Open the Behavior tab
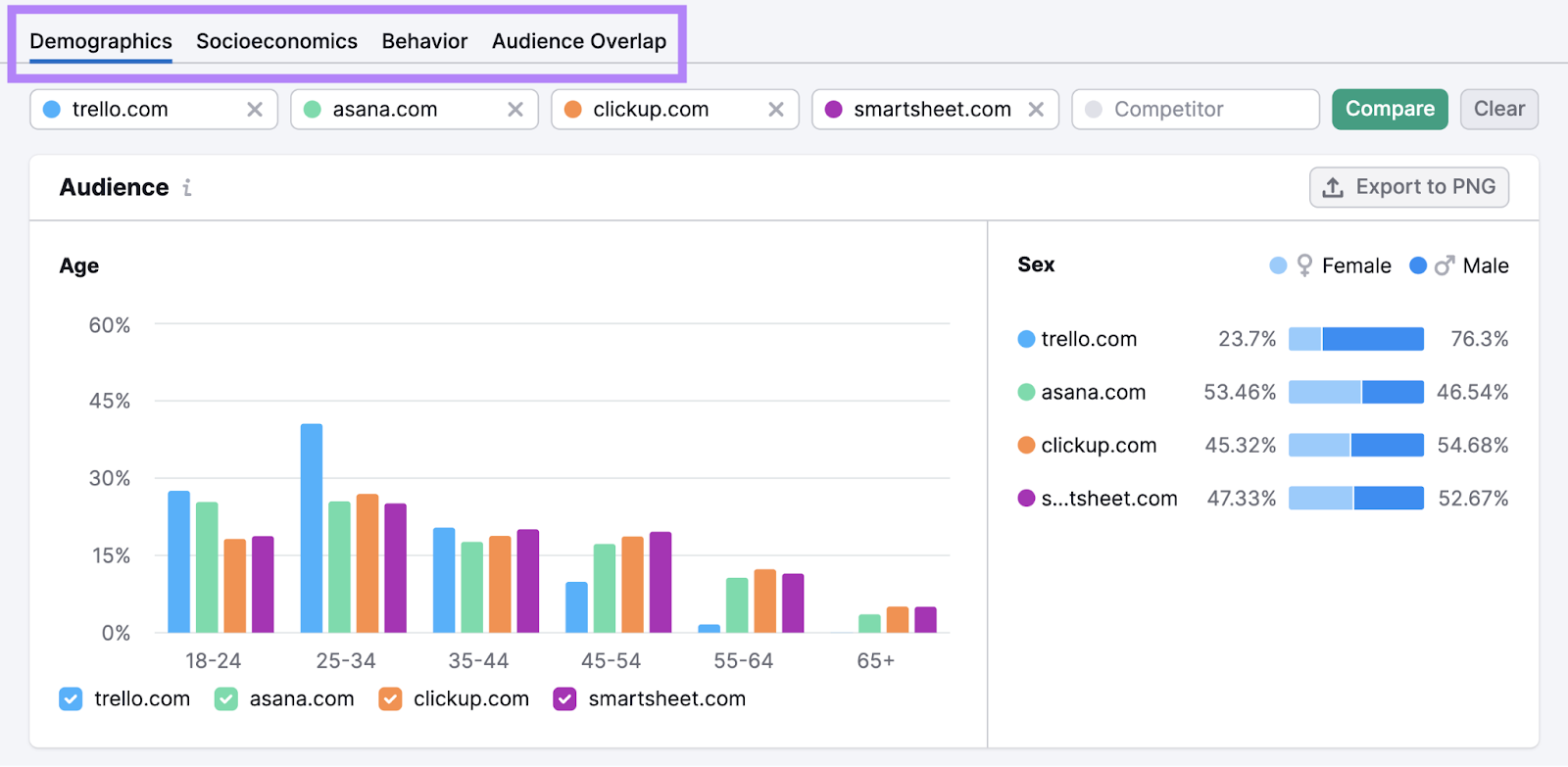 click(424, 41)
